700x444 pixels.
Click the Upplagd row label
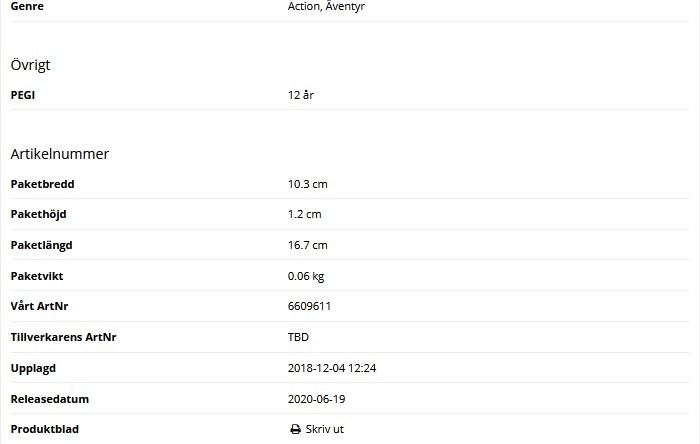click(33, 368)
